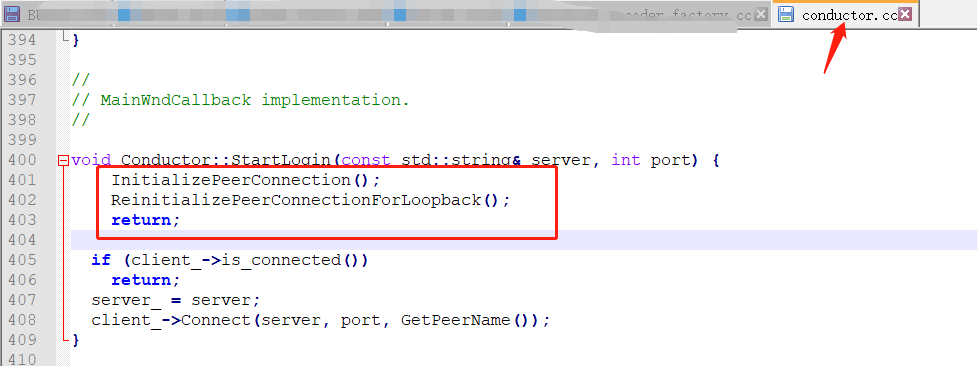Click GetPeerName on line 408

(x=456, y=320)
